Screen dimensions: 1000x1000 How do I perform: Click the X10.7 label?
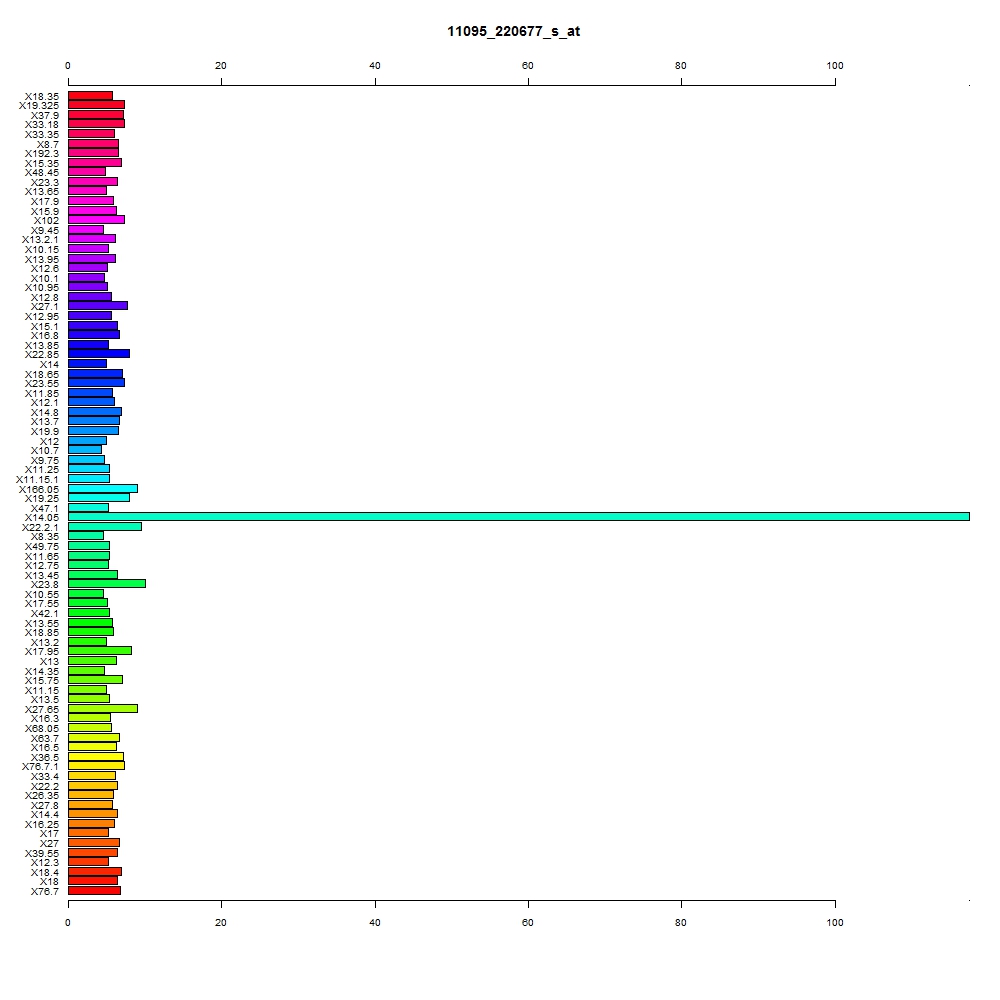(45, 450)
